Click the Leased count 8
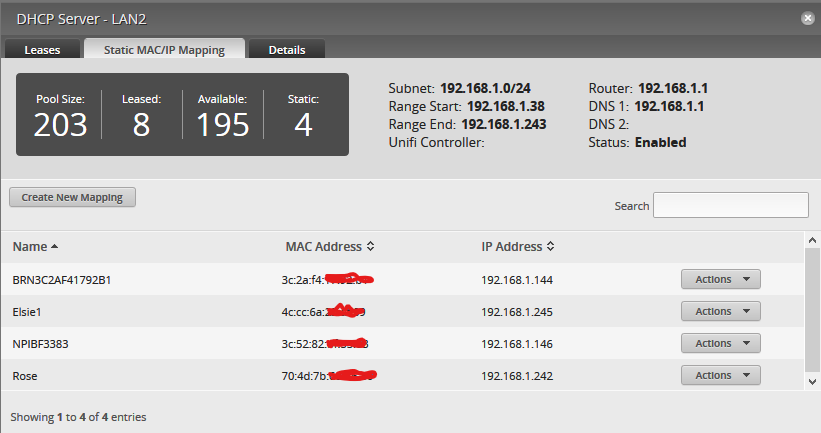The width and height of the screenshot is (821, 433). coord(141,125)
